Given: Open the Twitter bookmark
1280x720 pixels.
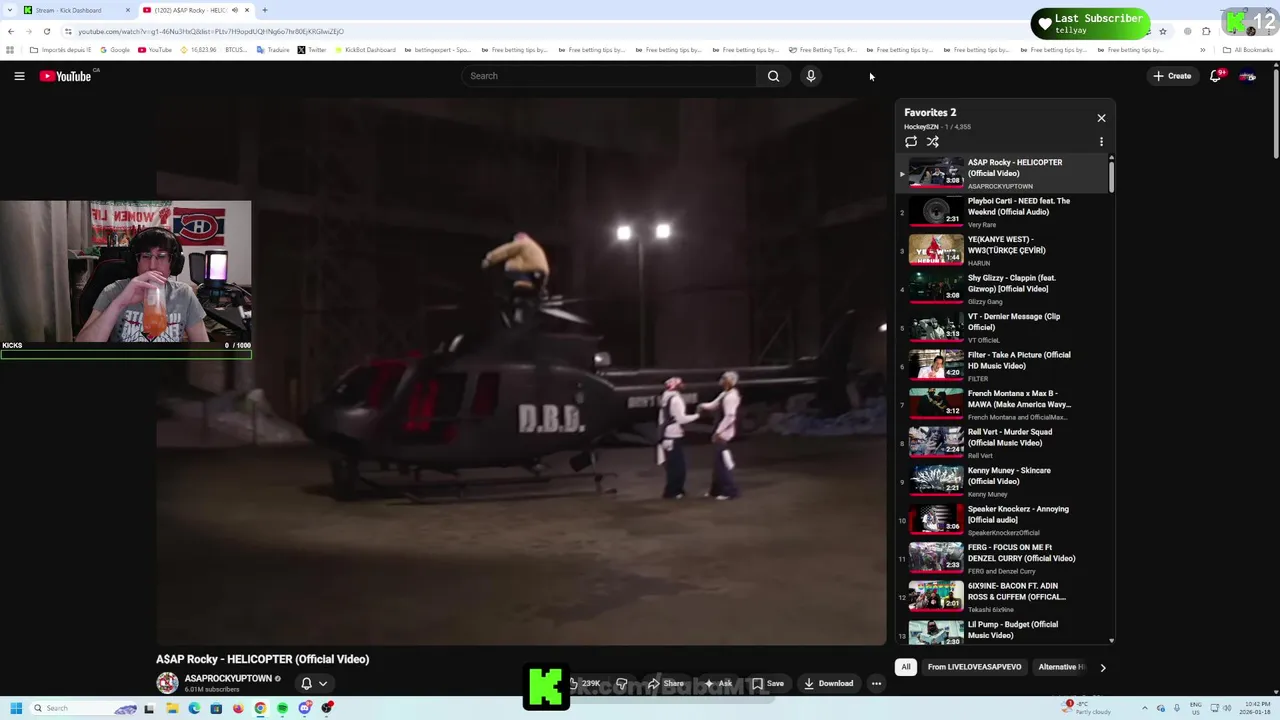Looking at the screenshot, I should pos(312,49).
